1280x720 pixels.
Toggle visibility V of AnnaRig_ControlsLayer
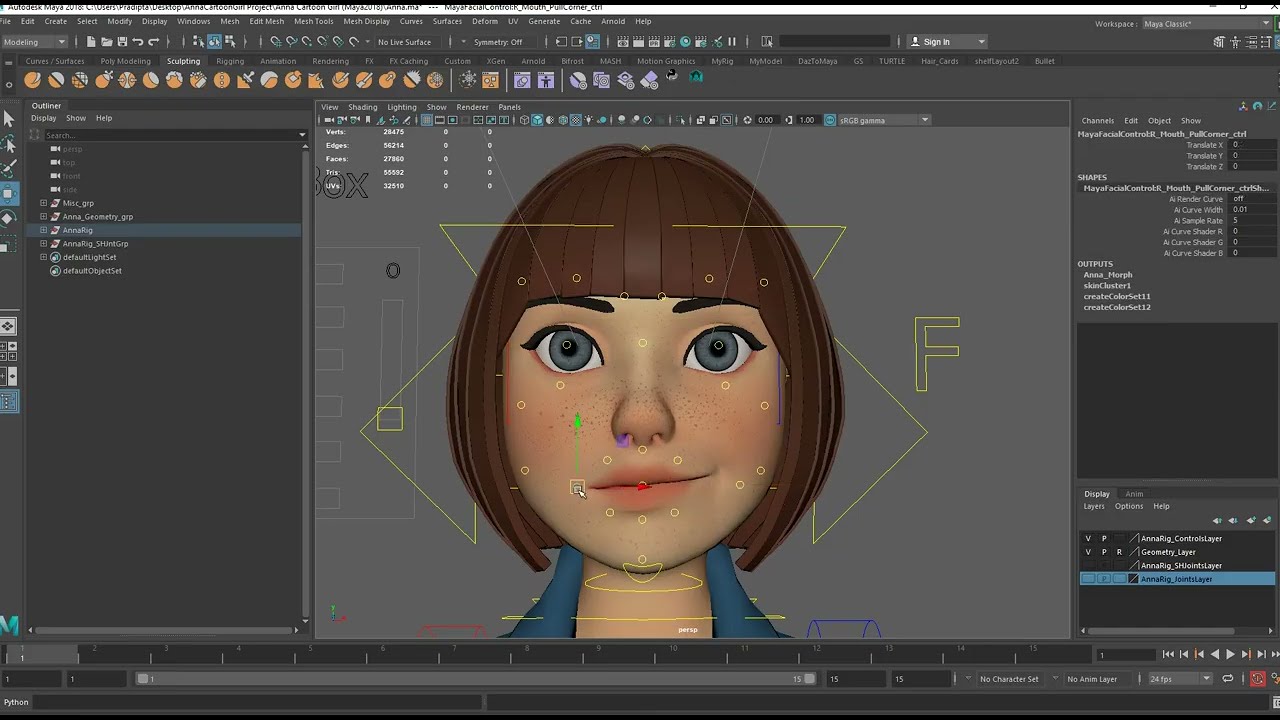[x=1088, y=539]
